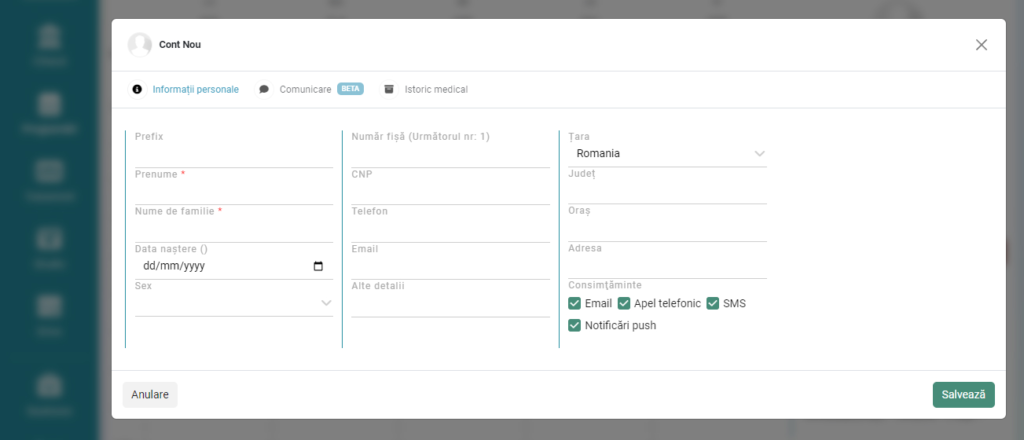Click the BETA badge next to Comunicare
This screenshot has width=1024, height=440.
[x=350, y=89]
